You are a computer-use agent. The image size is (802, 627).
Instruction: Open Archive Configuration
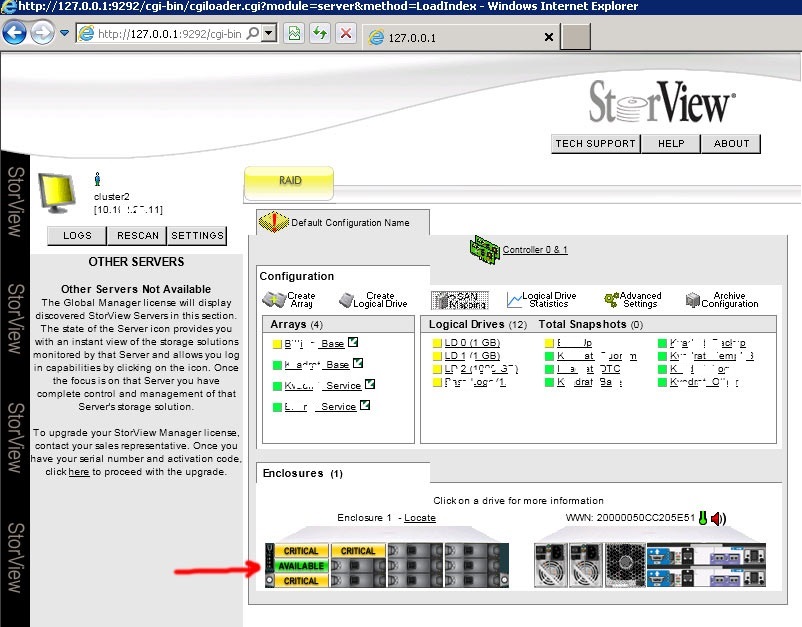click(x=692, y=300)
